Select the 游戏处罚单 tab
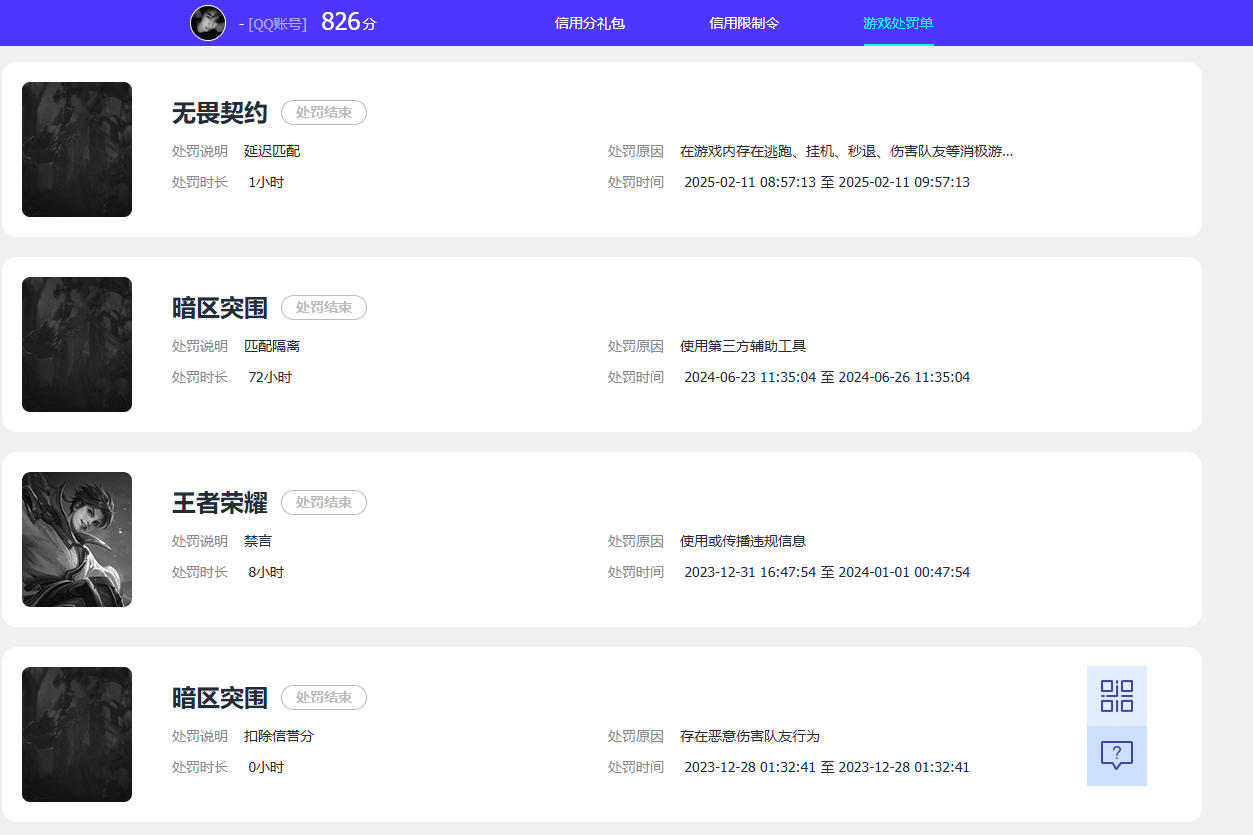Viewport: 1253px width, 835px height. (x=898, y=23)
